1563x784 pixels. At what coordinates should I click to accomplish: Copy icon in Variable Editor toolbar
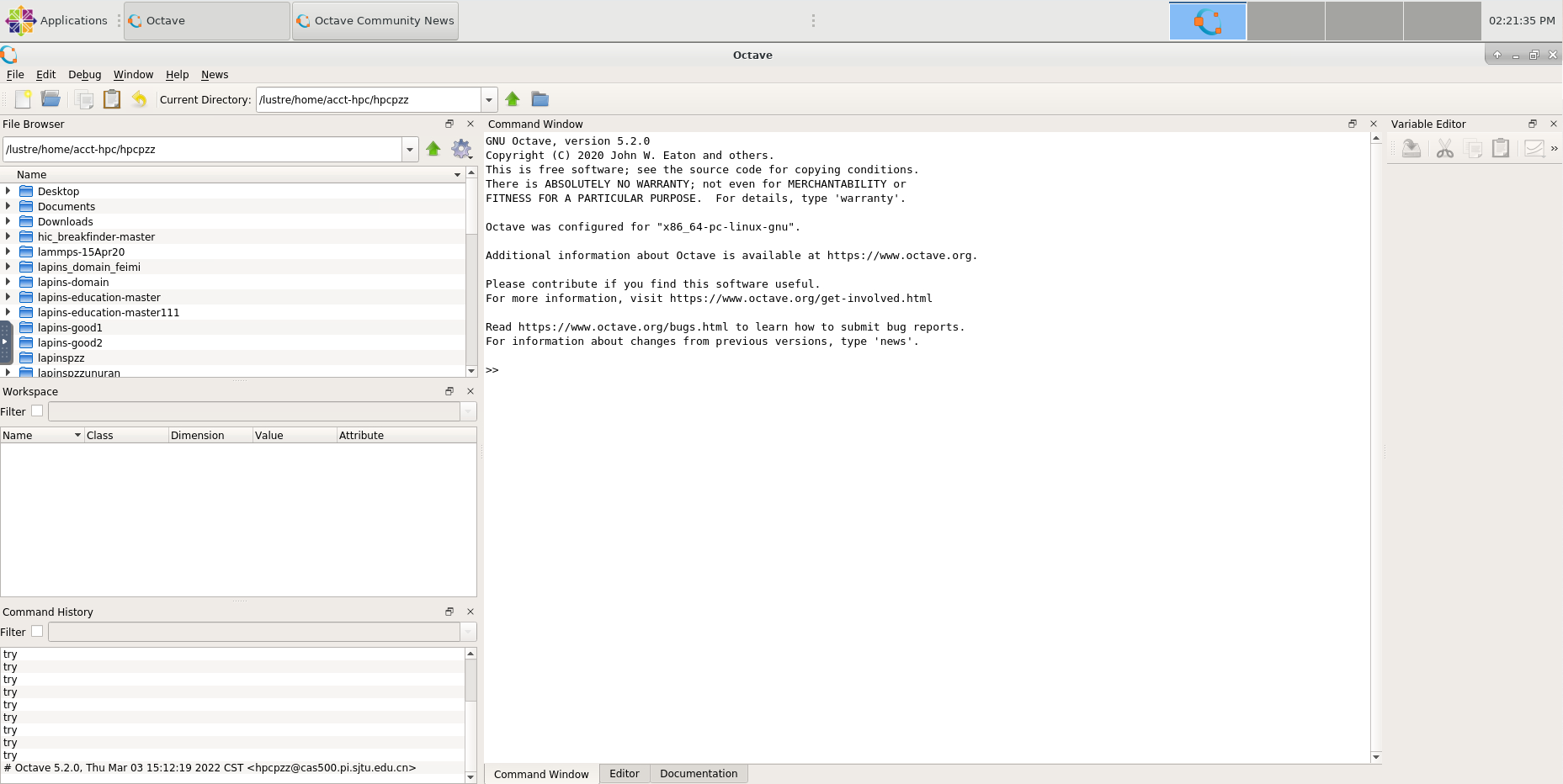1473,149
